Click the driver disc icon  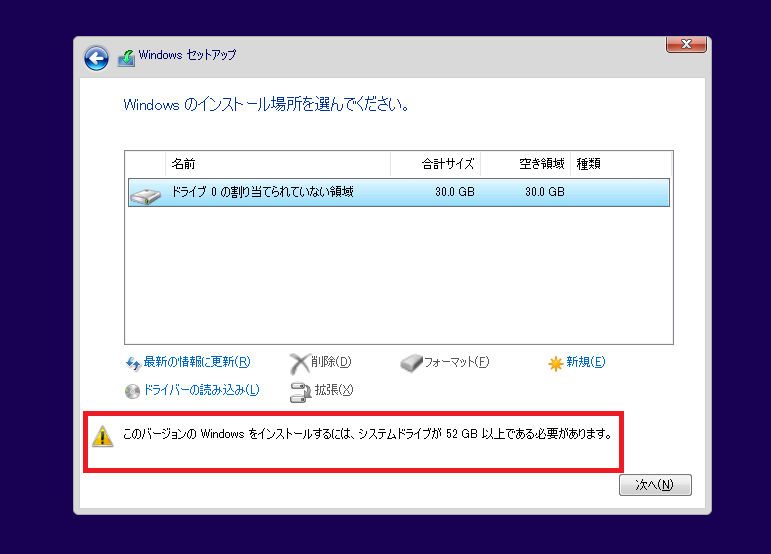tap(132, 391)
